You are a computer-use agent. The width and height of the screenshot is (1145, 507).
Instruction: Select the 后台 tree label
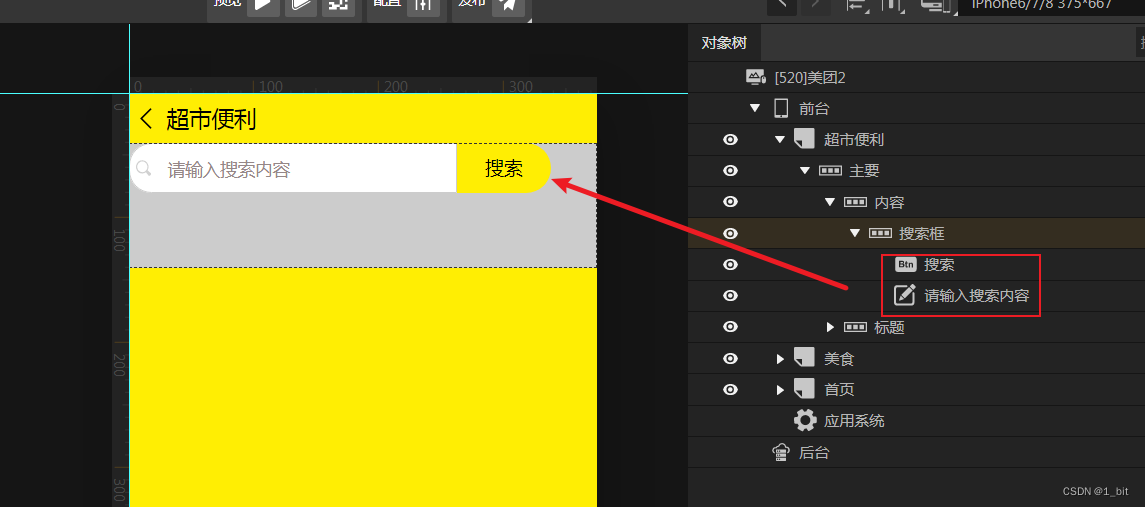pyautogui.click(x=814, y=452)
